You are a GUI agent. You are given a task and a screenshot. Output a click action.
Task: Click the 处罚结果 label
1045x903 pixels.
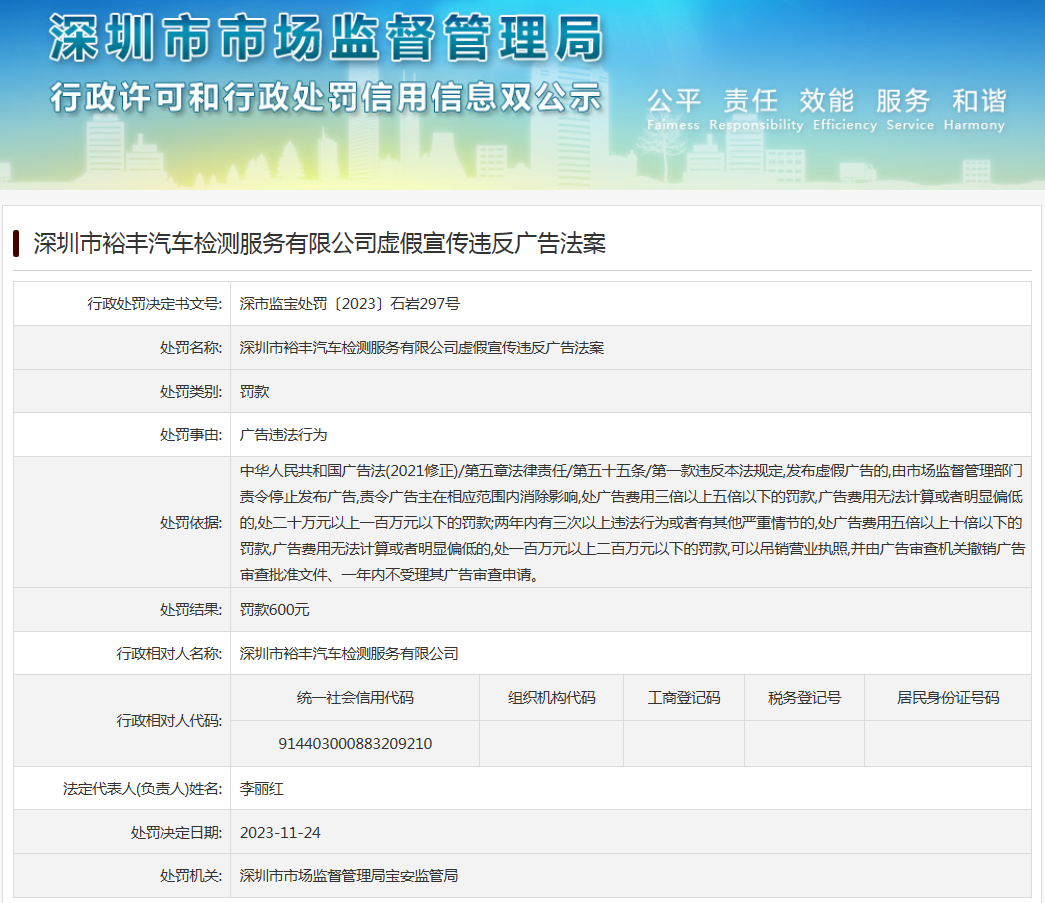tap(191, 610)
